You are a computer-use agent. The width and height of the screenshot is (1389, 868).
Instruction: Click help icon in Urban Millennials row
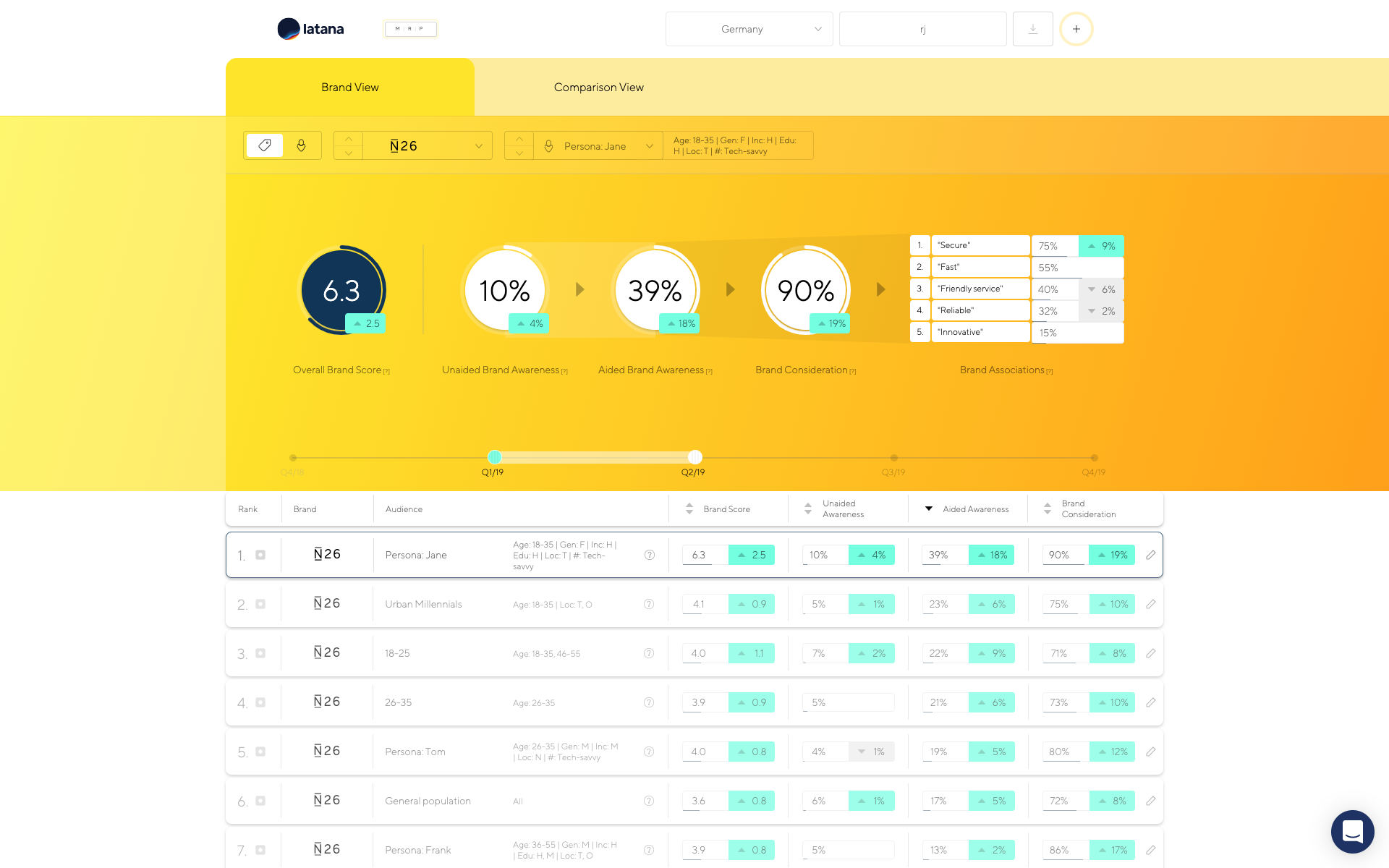coord(649,604)
